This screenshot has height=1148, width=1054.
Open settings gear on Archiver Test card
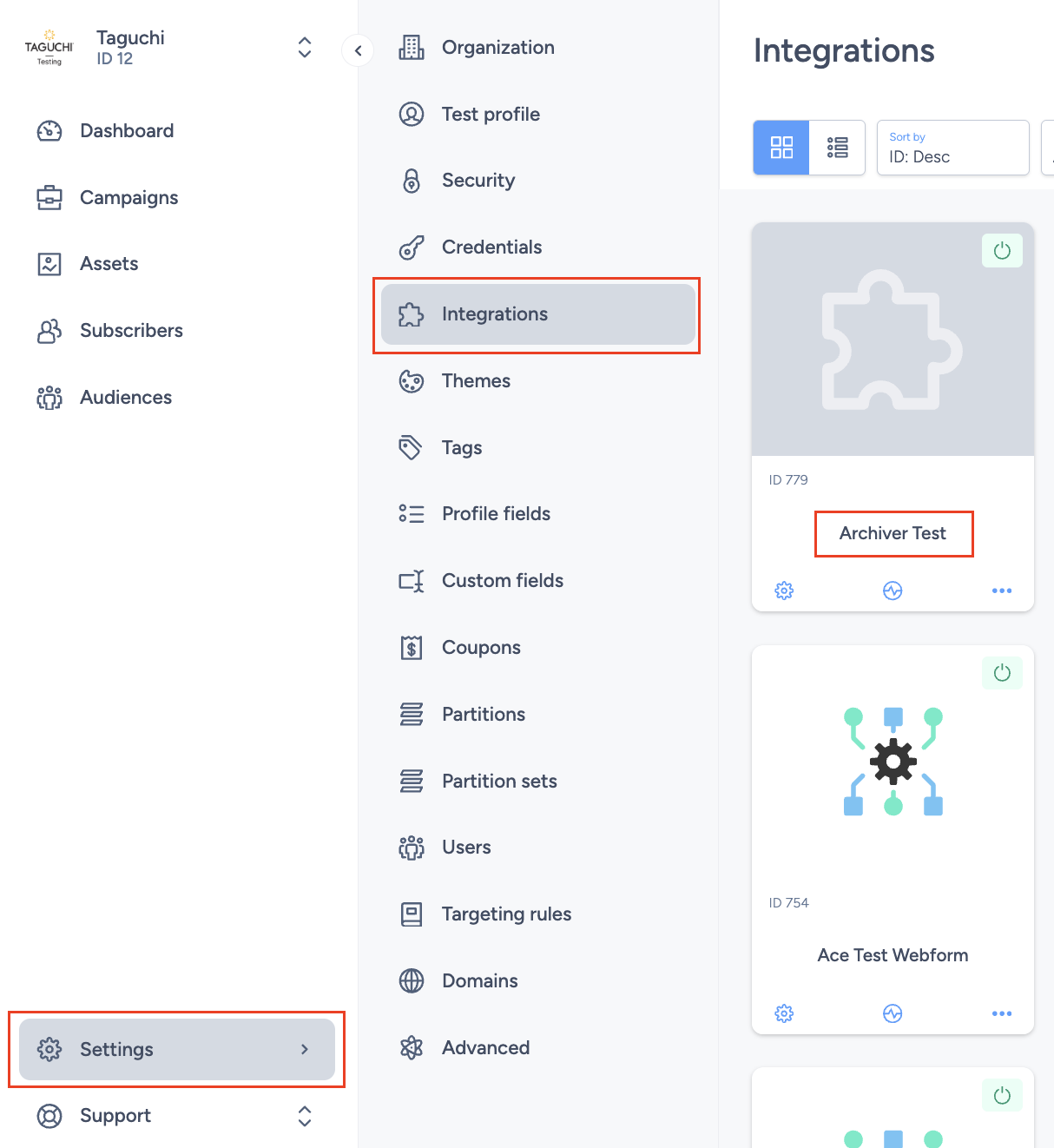point(784,590)
